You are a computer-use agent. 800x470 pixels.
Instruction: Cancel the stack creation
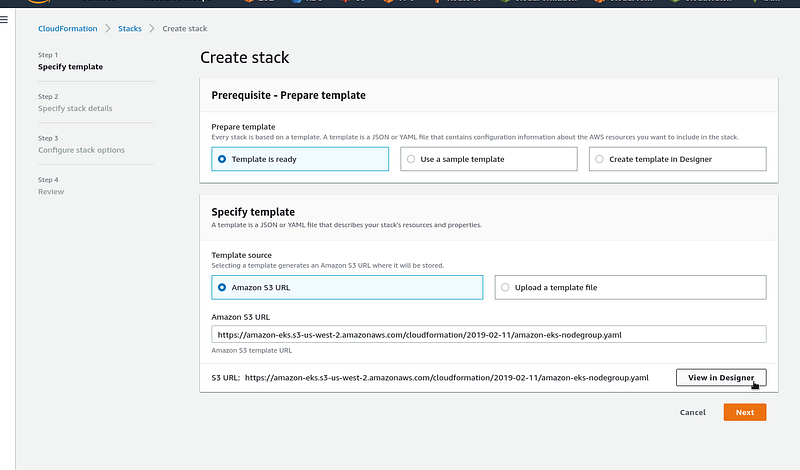(x=692, y=412)
